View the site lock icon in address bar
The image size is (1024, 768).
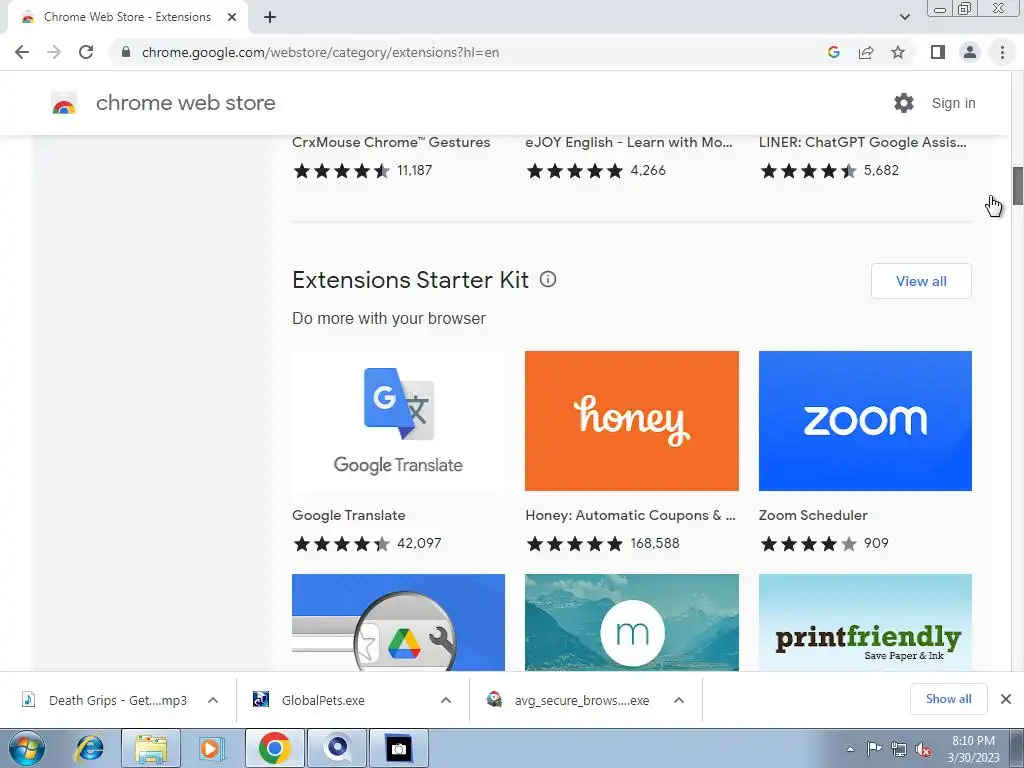coord(126,52)
